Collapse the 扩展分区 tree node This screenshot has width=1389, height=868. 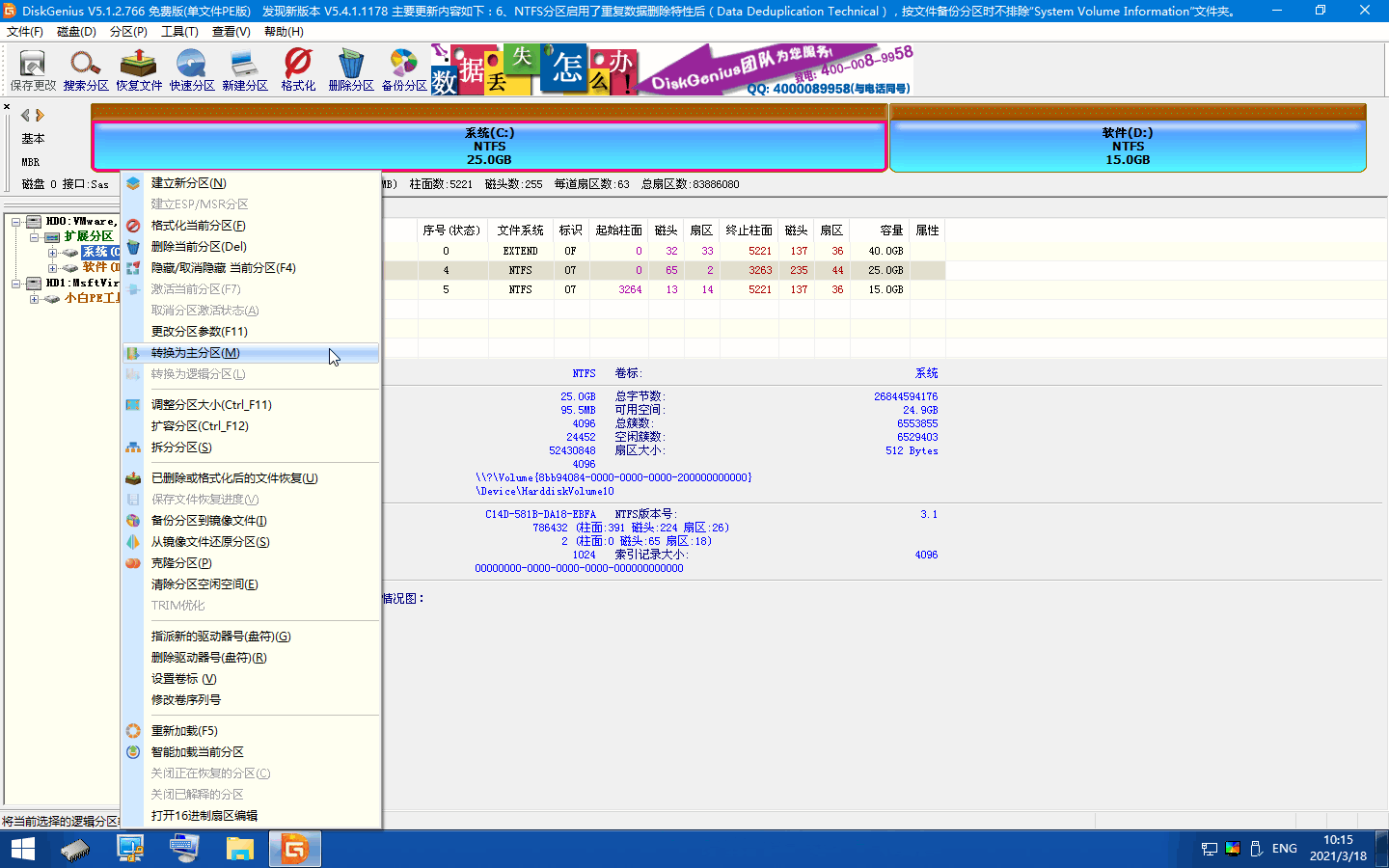(x=34, y=237)
